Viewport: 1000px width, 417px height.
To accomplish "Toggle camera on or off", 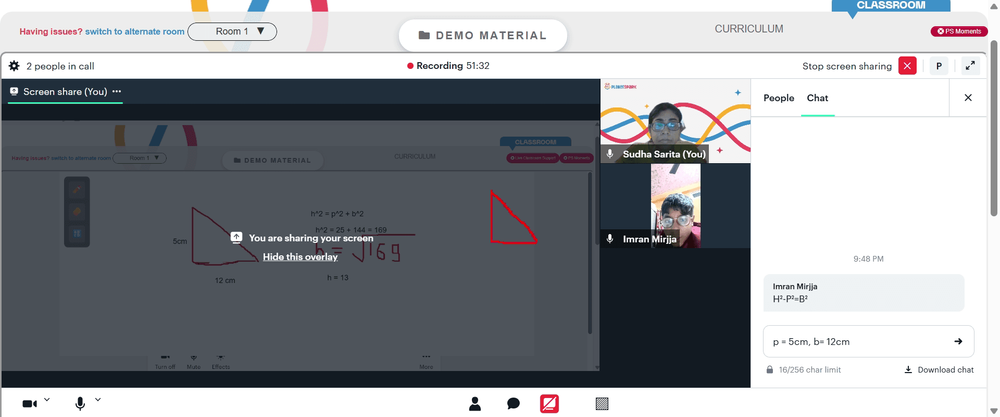I will point(29,404).
